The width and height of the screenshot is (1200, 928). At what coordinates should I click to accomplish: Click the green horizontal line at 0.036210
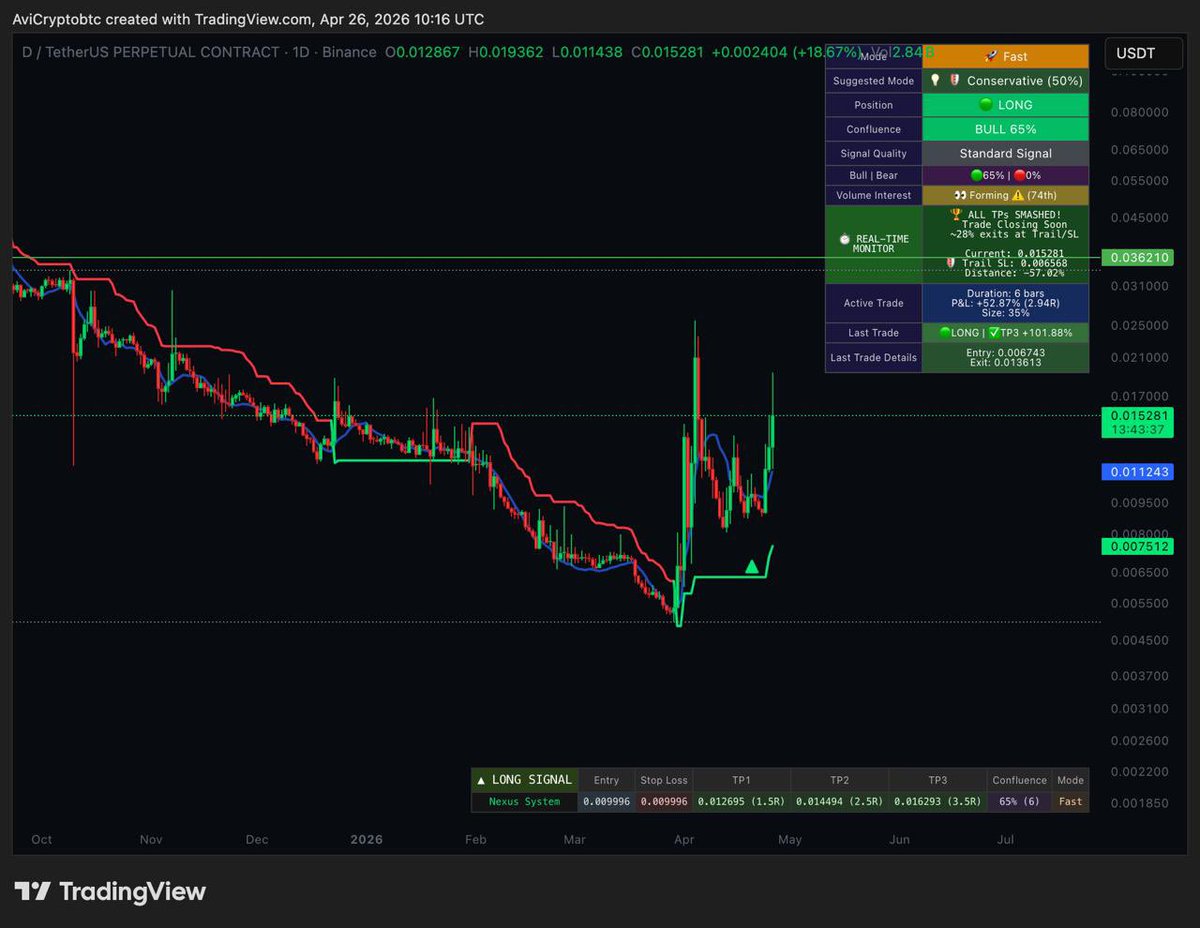pos(555,258)
